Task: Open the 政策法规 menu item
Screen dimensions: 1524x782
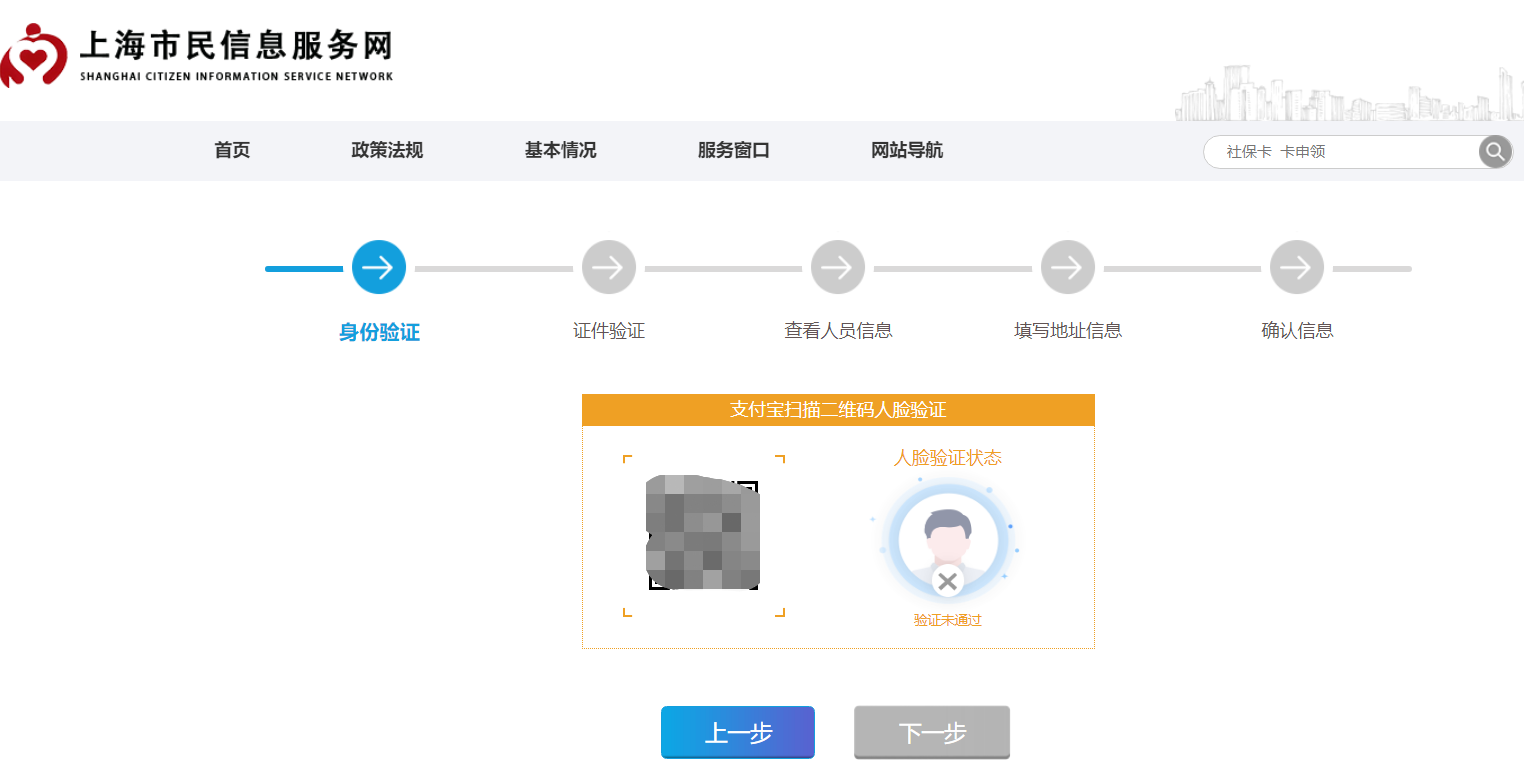Action: point(387,150)
